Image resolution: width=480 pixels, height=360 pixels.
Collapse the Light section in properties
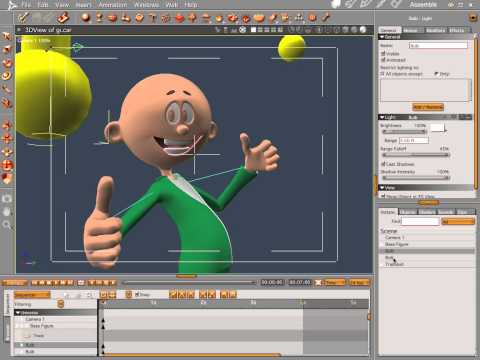382,117
